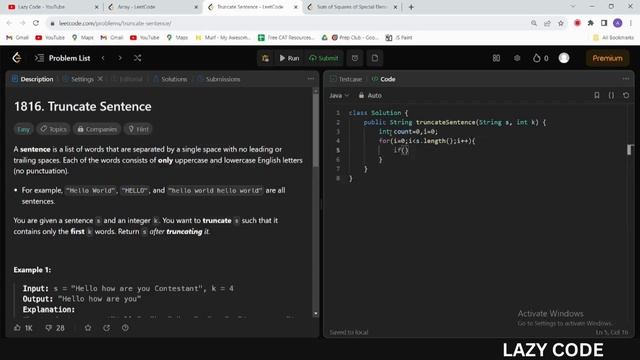Click the browser address bar

tap(286, 23)
